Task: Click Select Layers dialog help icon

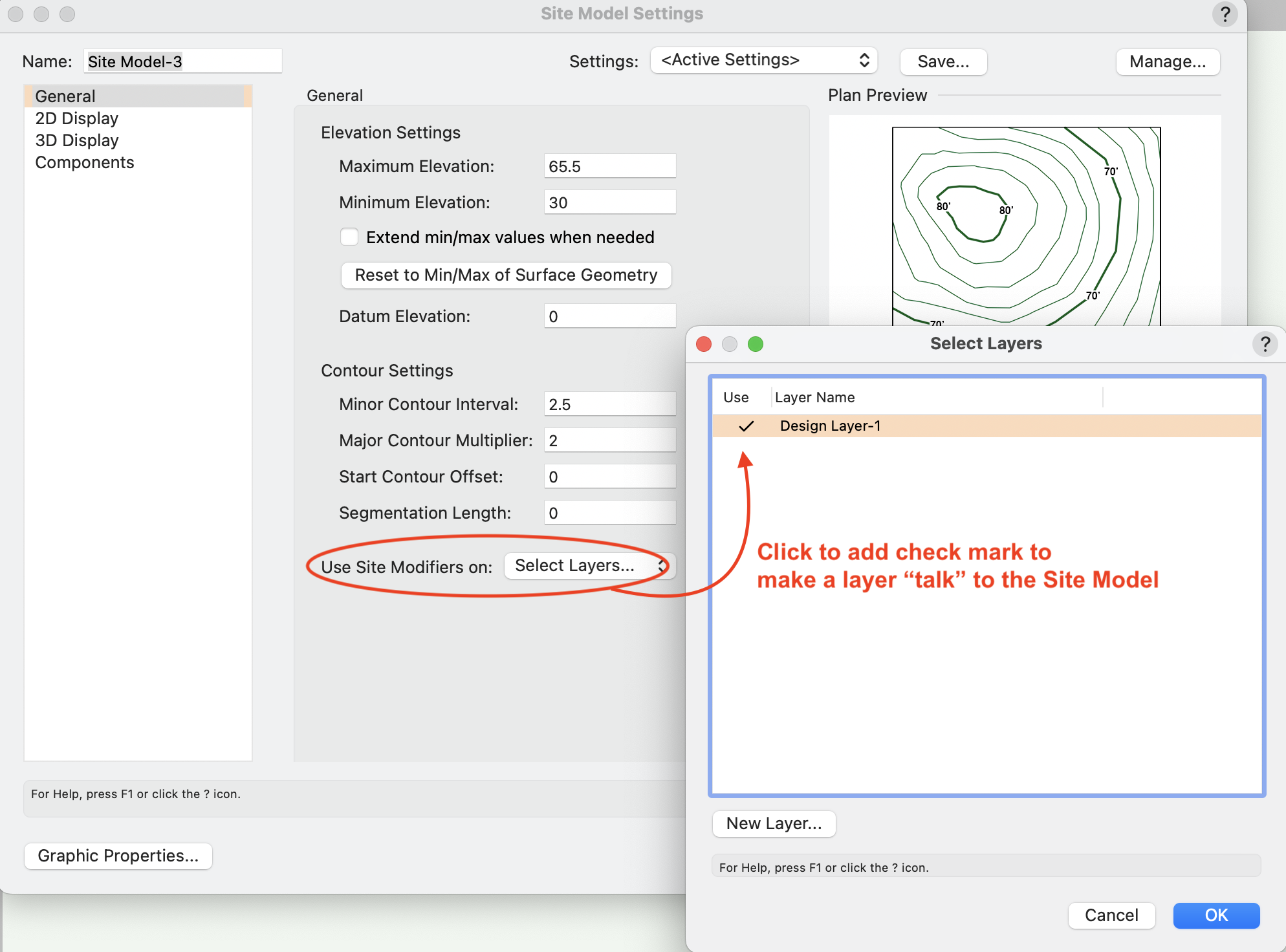Action: (x=1265, y=343)
